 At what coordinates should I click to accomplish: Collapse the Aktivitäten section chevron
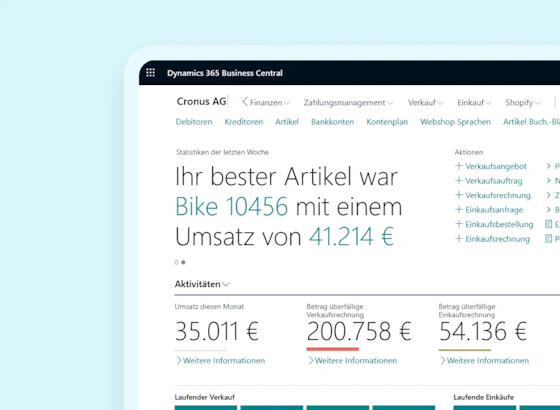[x=226, y=285]
